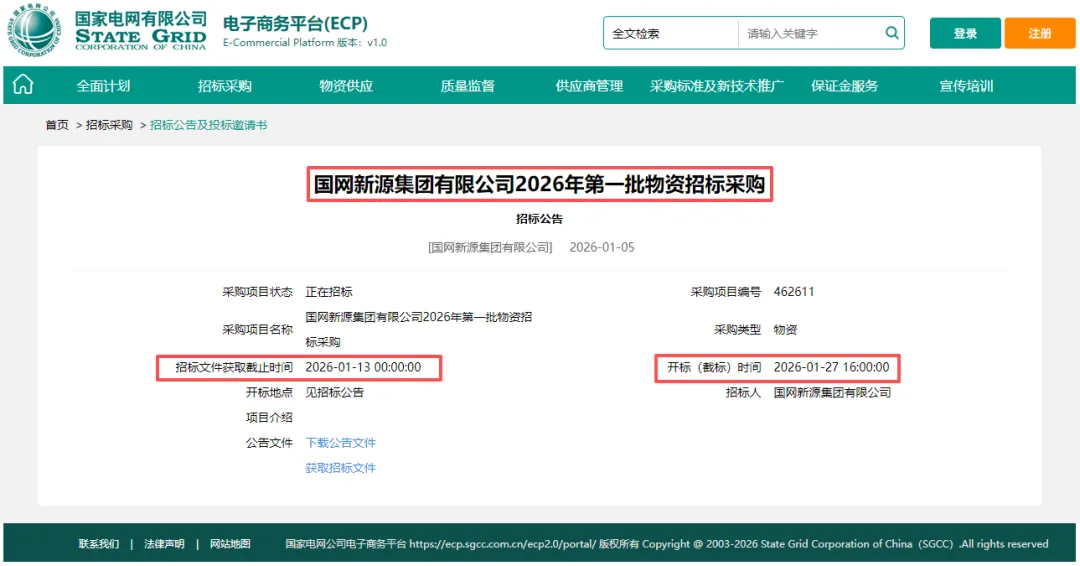Click the project number 462611
1080x566 pixels.
point(793,292)
